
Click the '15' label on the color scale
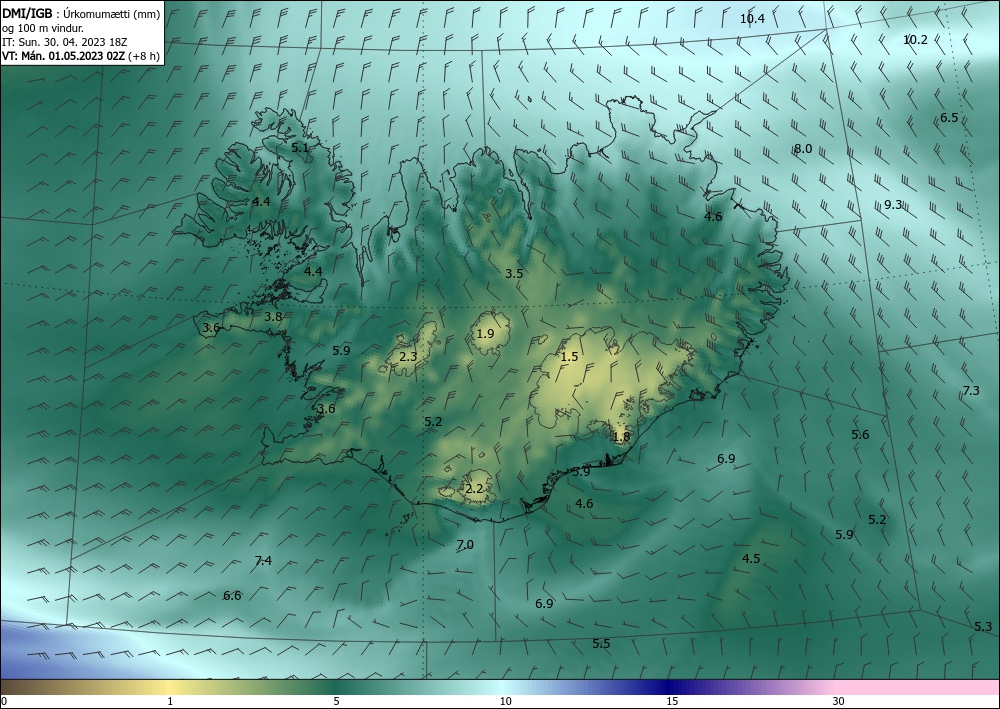pyautogui.click(x=672, y=701)
